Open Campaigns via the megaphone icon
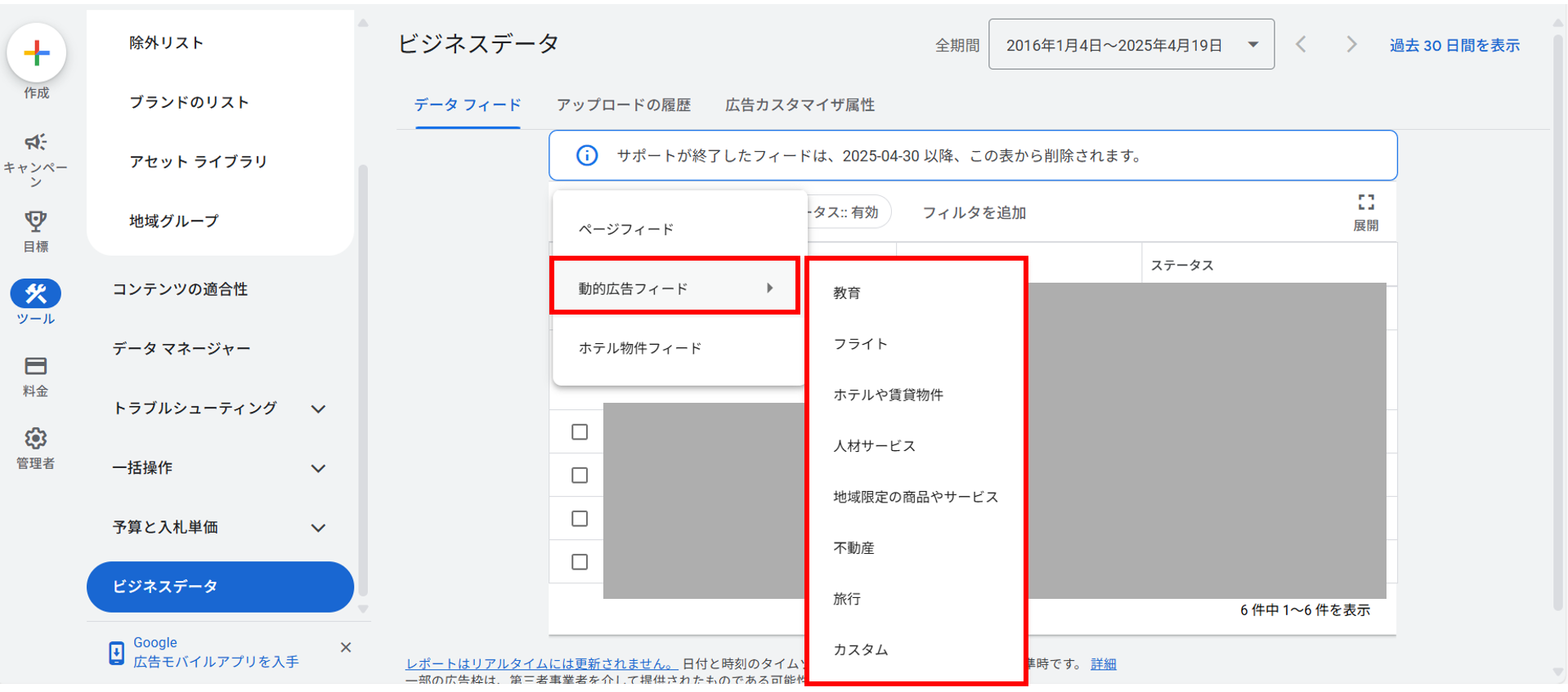Screen dimensions: 1568x692 [x=36, y=142]
